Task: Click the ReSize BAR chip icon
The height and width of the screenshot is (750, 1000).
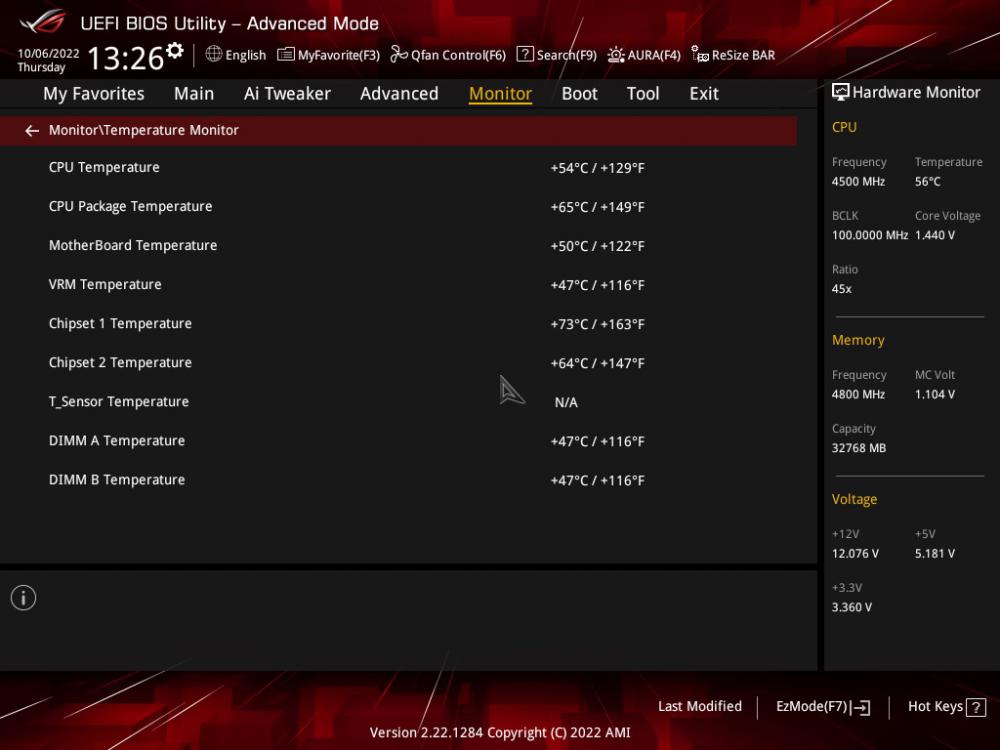Action: [x=700, y=55]
